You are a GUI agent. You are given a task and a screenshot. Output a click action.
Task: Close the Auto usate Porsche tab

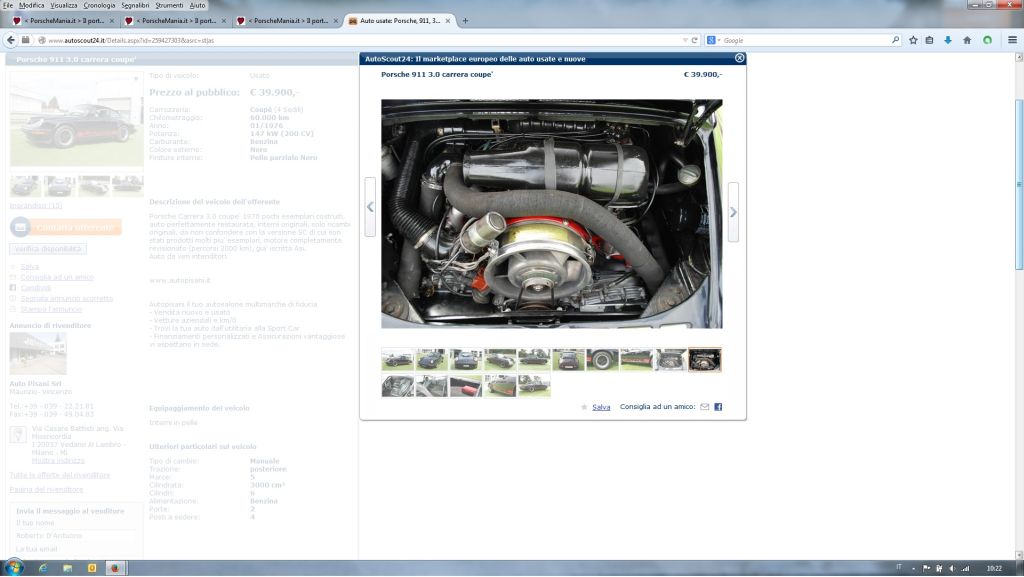pyautogui.click(x=448, y=21)
